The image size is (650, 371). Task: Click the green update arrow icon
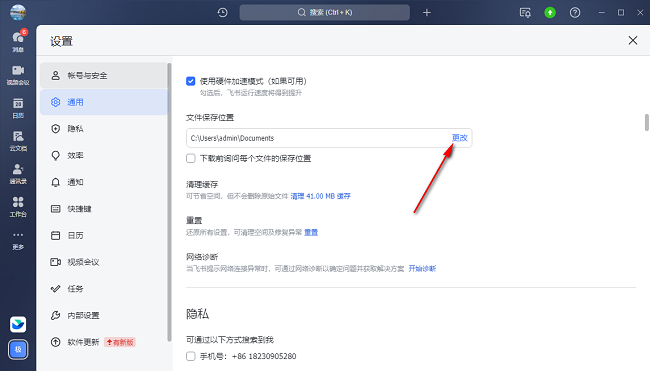click(550, 12)
